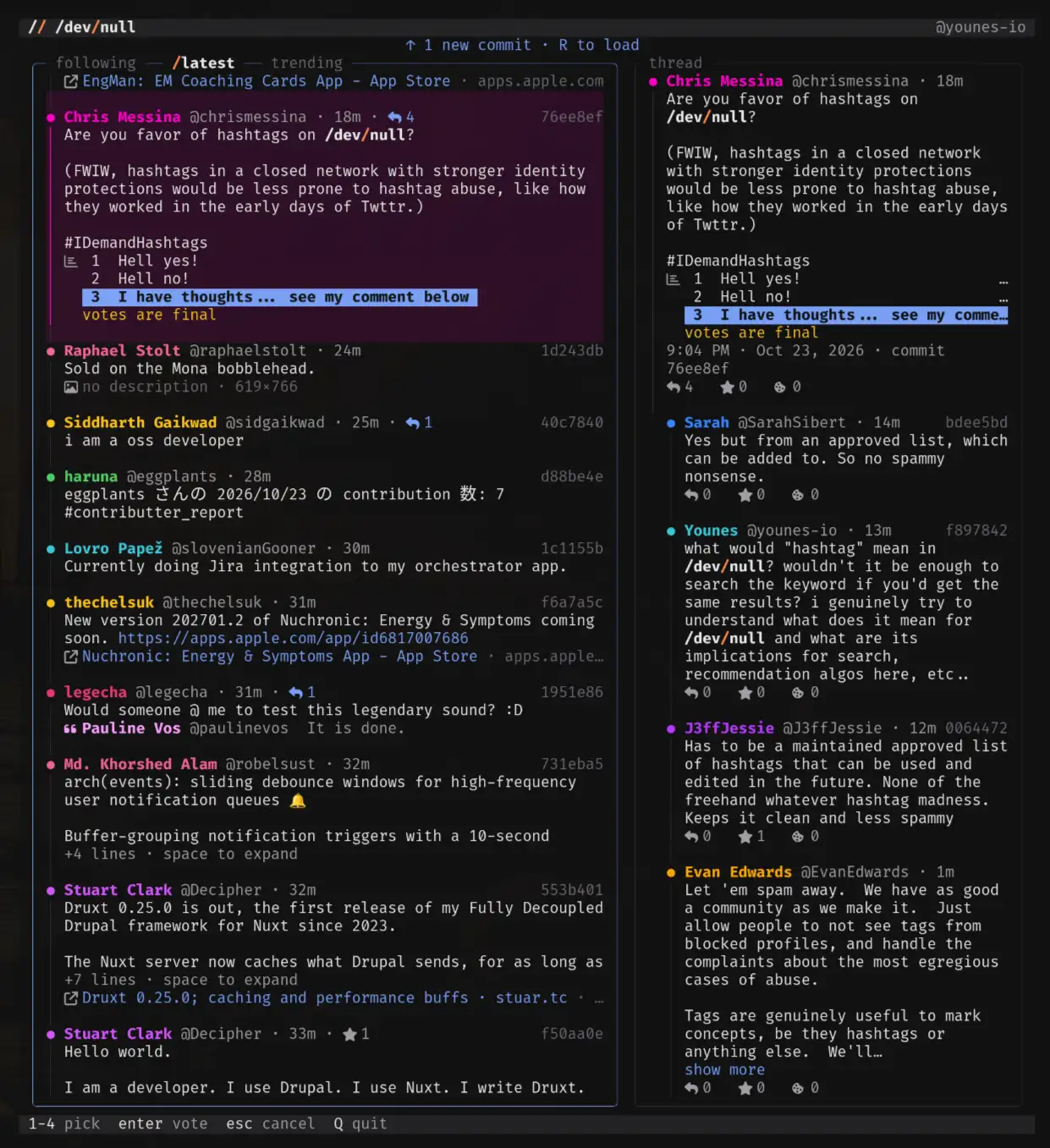Click the star icon on Stuart Clark's Hello world post
1050x1148 pixels.
point(349,1034)
